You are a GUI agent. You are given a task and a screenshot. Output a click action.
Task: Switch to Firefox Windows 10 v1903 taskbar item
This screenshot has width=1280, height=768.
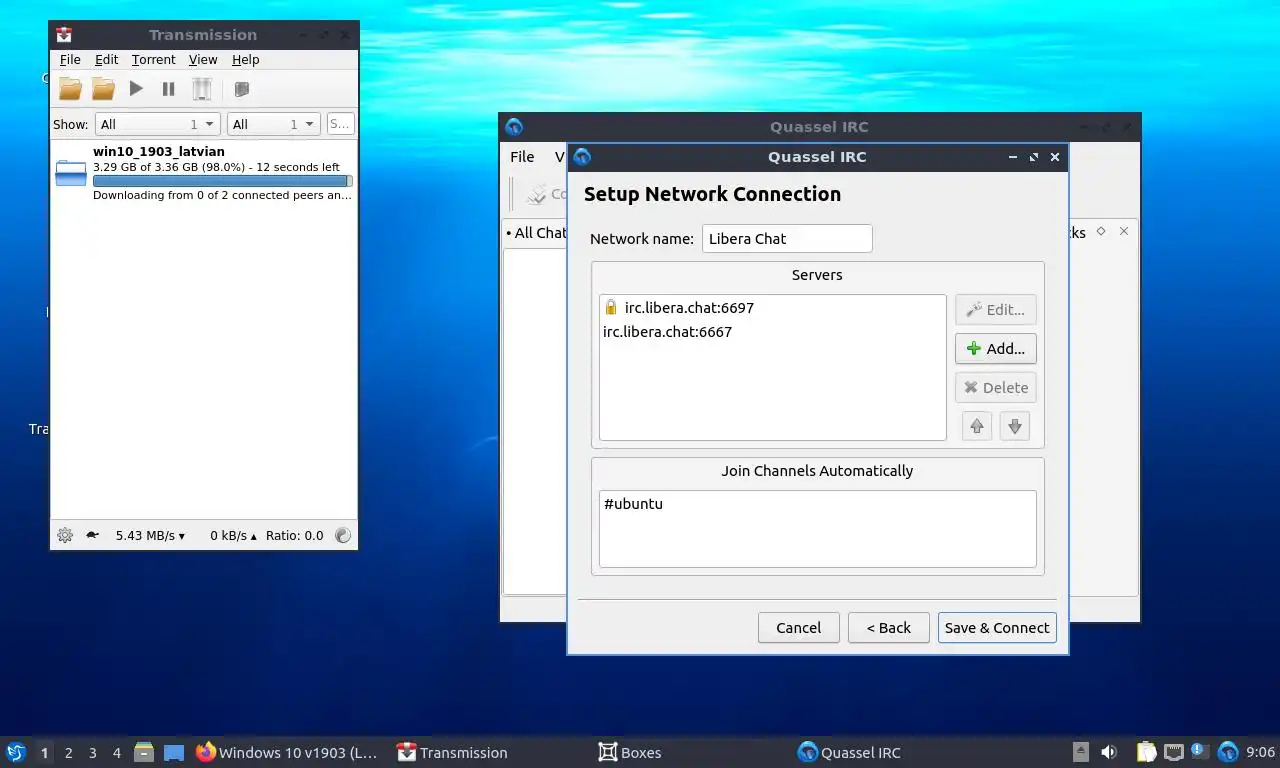click(x=288, y=752)
